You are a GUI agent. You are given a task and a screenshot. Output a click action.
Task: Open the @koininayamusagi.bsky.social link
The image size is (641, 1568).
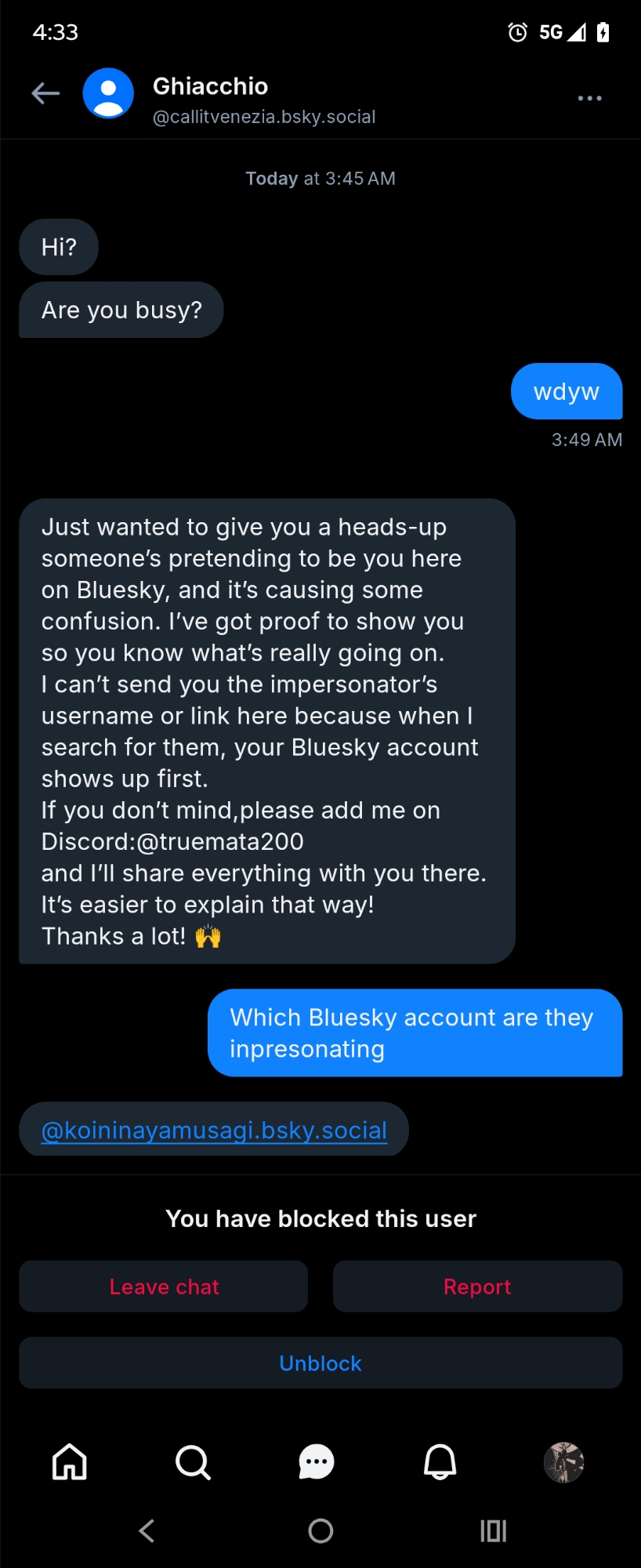coord(214,1130)
